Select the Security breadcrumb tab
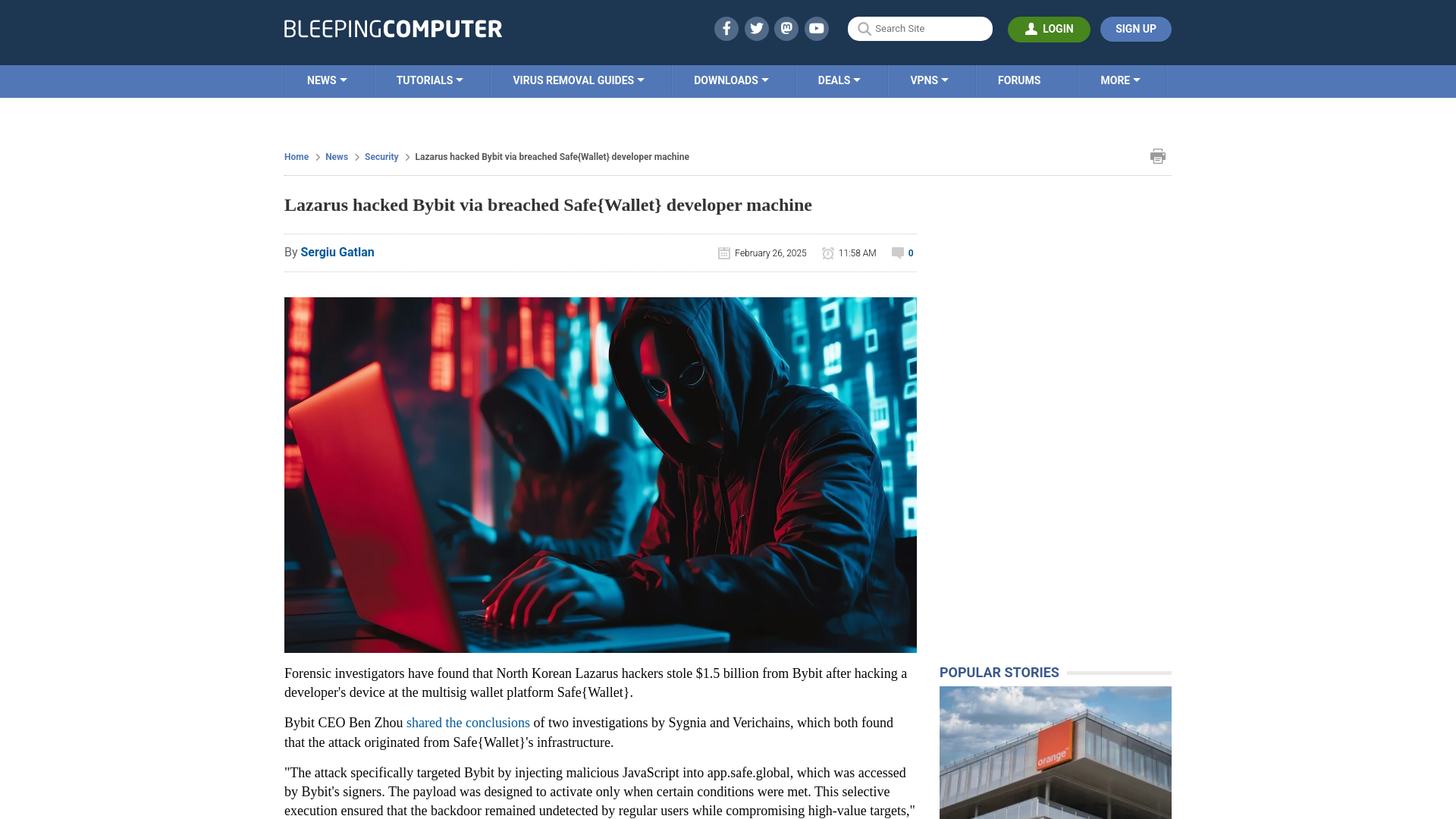 coord(381,157)
